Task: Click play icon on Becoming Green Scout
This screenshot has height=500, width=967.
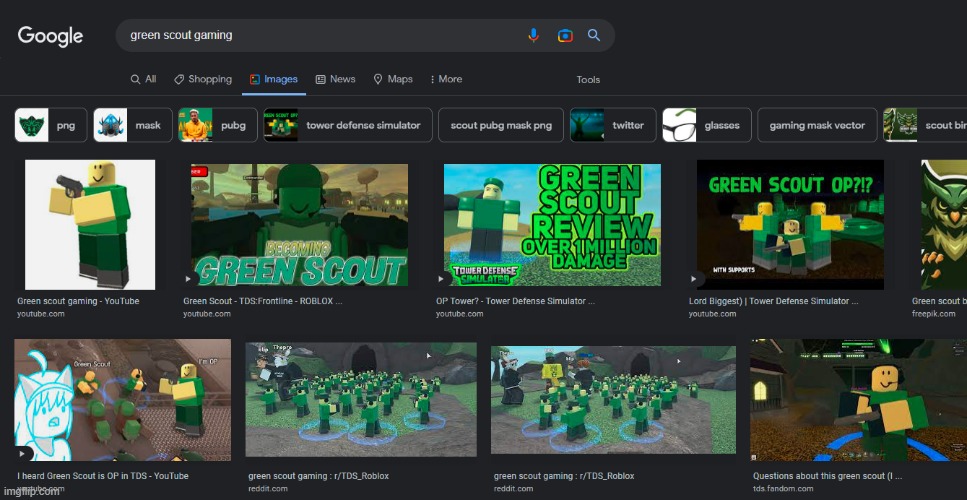Action: coord(189,279)
